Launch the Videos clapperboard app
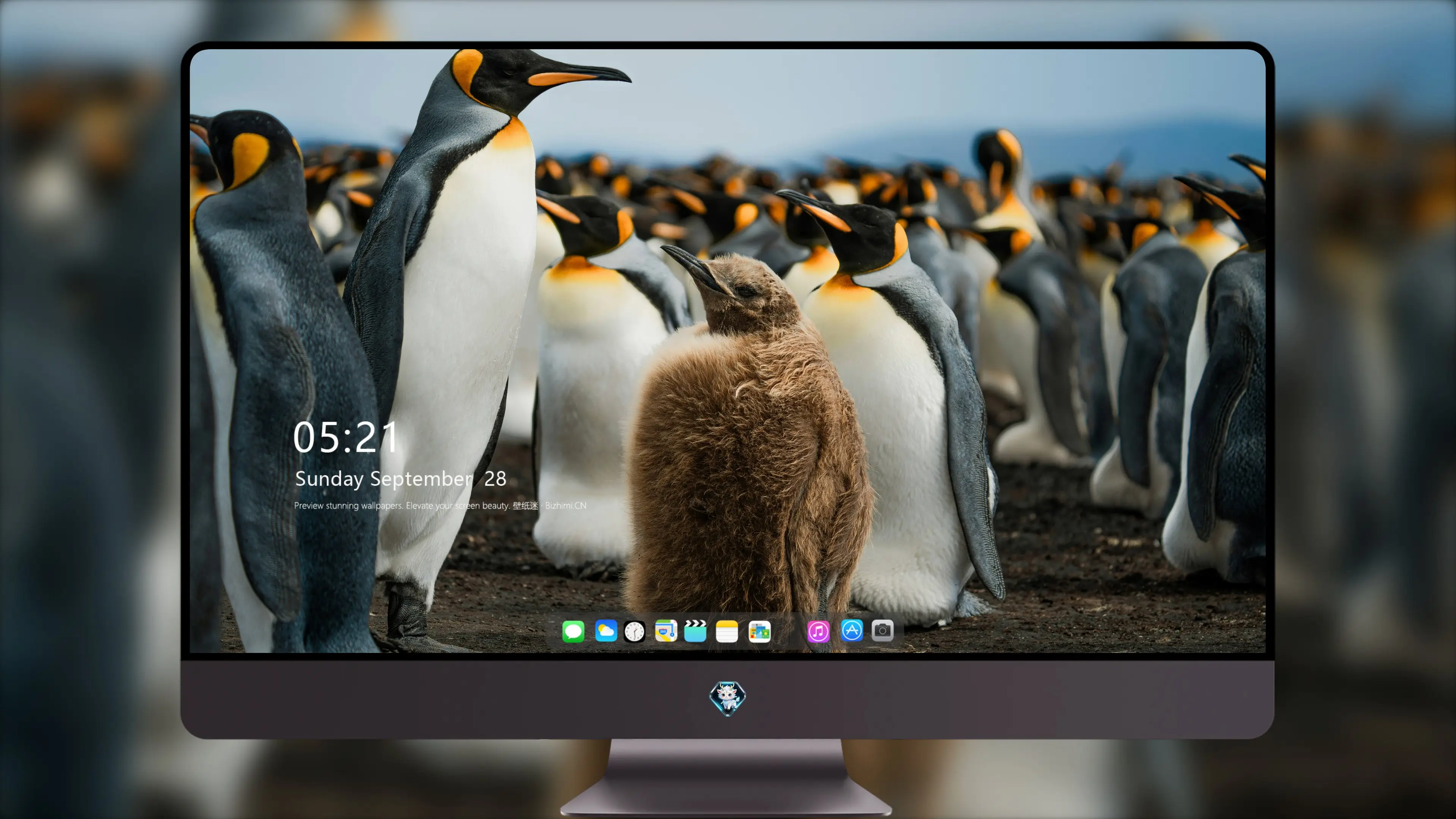Image resolution: width=1456 pixels, height=819 pixels. [695, 631]
